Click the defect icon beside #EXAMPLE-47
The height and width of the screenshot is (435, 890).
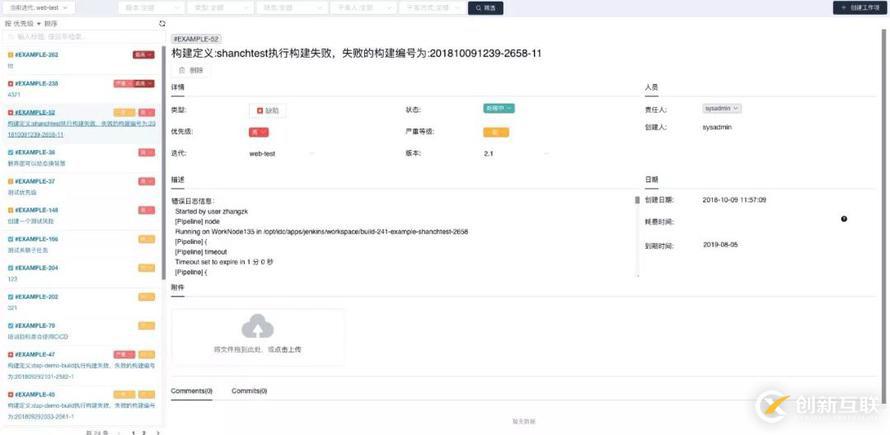10,354
